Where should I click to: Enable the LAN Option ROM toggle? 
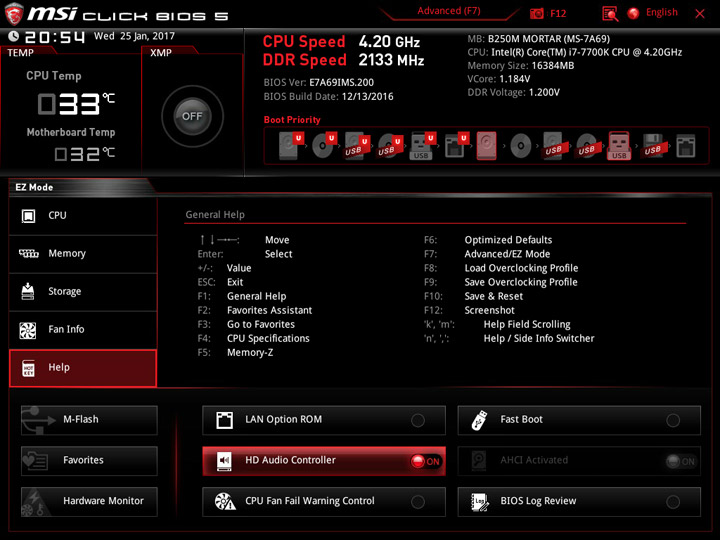[x=418, y=420]
